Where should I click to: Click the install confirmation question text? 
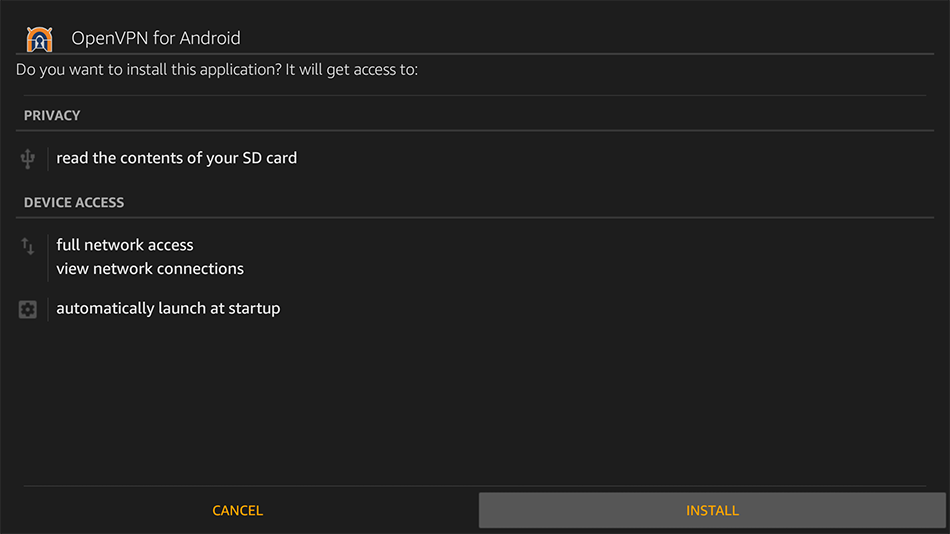pyautogui.click(x=217, y=71)
